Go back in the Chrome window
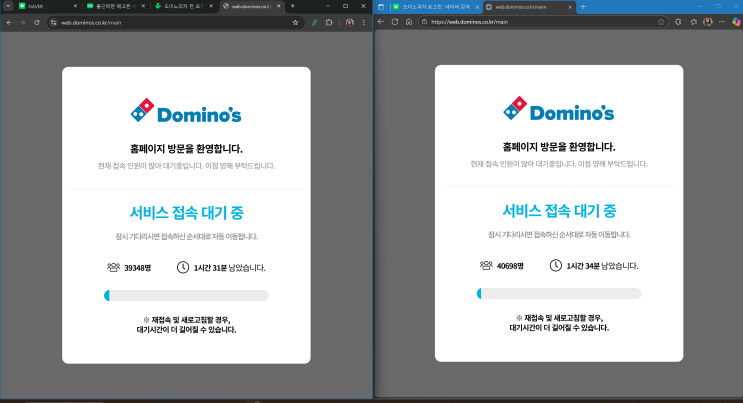 pyautogui.click(x=9, y=22)
